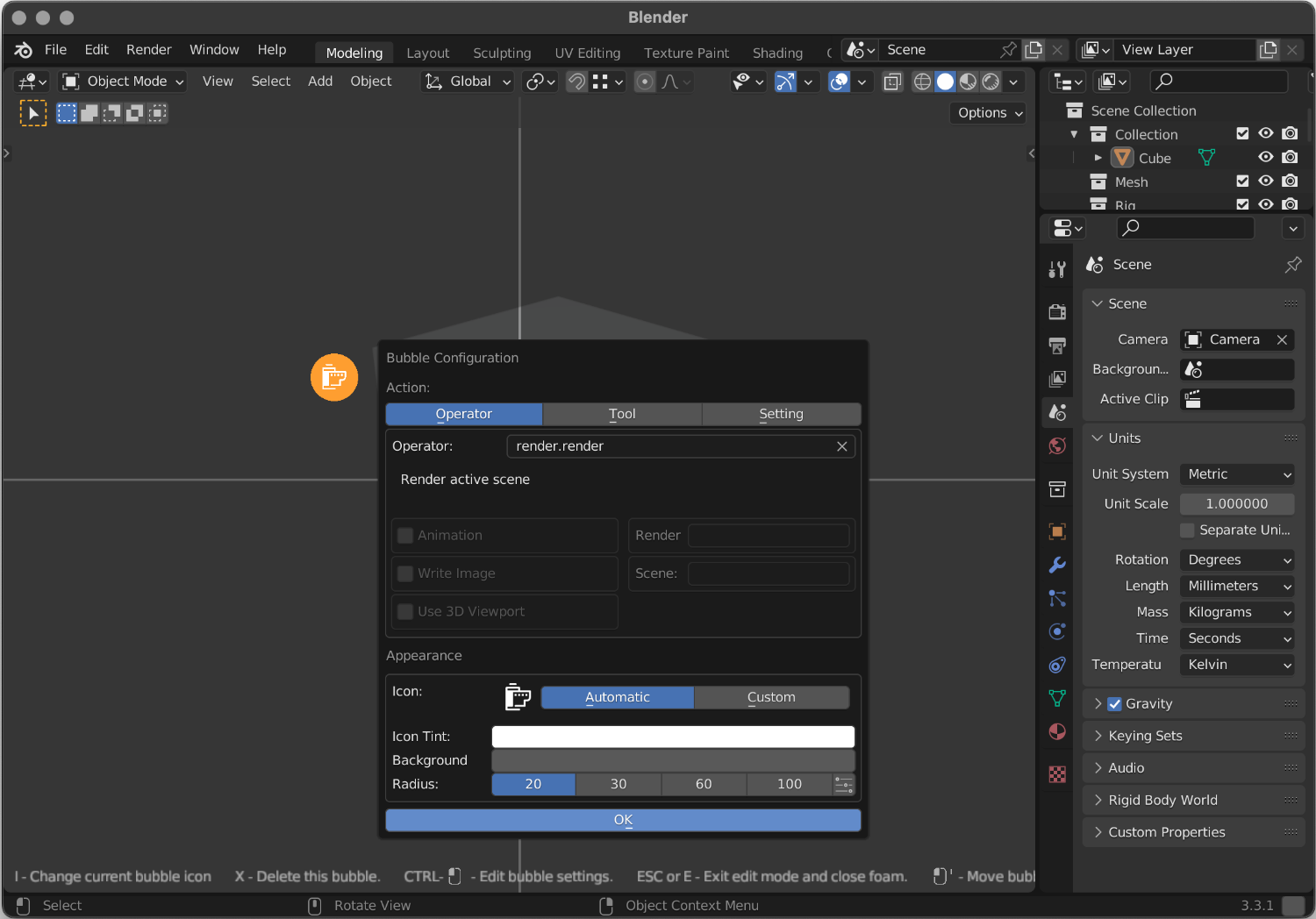Image resolution: width=1316 pixels, height=919 pixels.
Task: Hide the Cube object in outliner
Action: pos(1265,157)
